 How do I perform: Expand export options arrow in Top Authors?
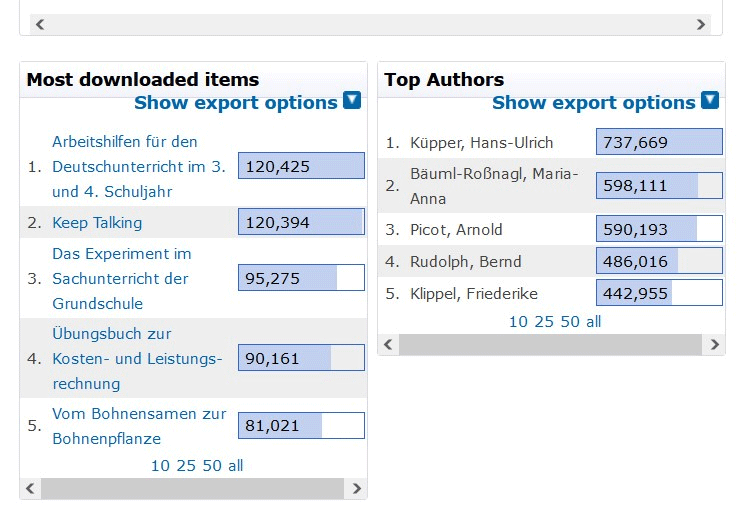pos(710,100)
